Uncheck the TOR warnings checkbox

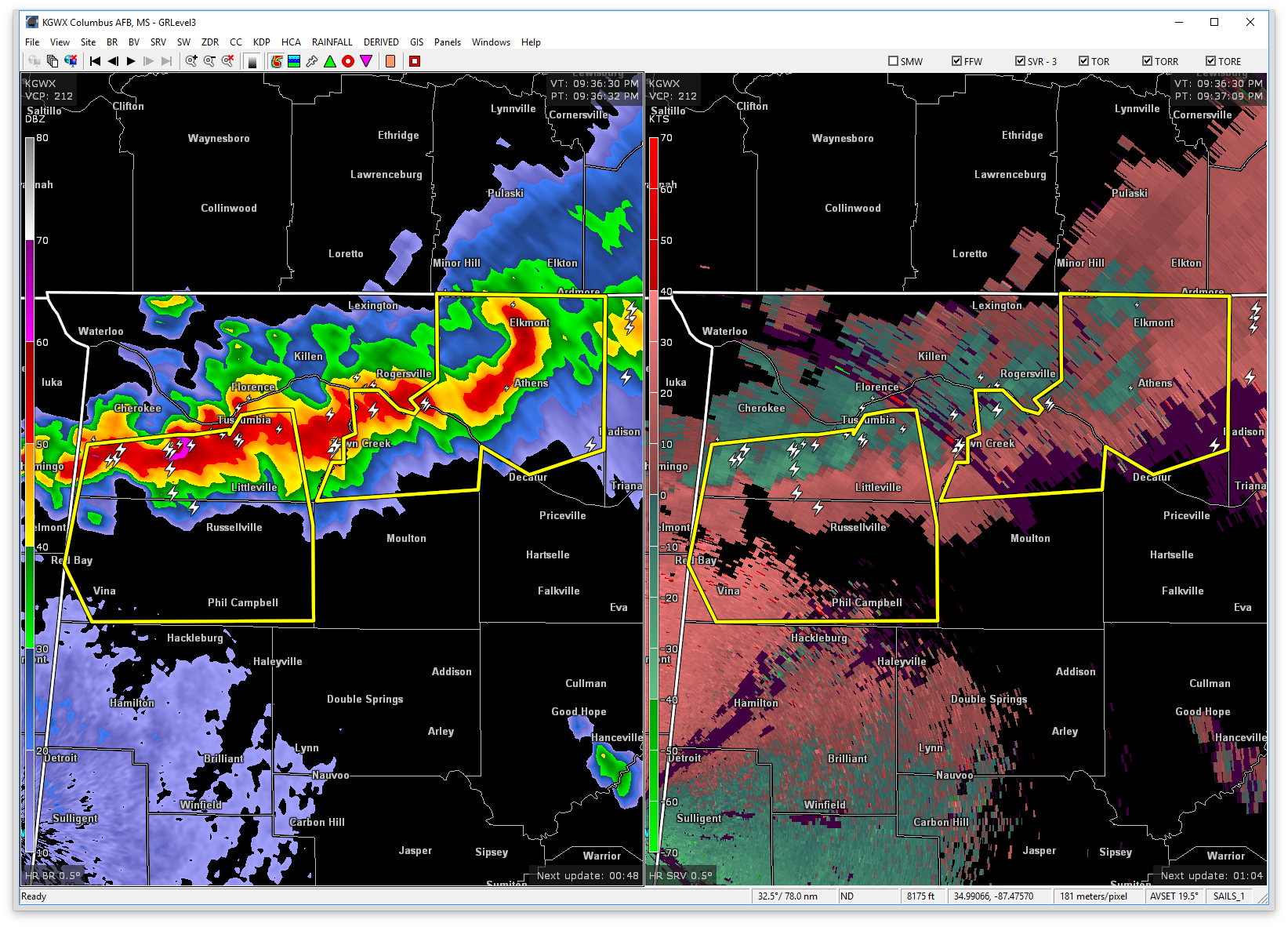coord(1083,61)
